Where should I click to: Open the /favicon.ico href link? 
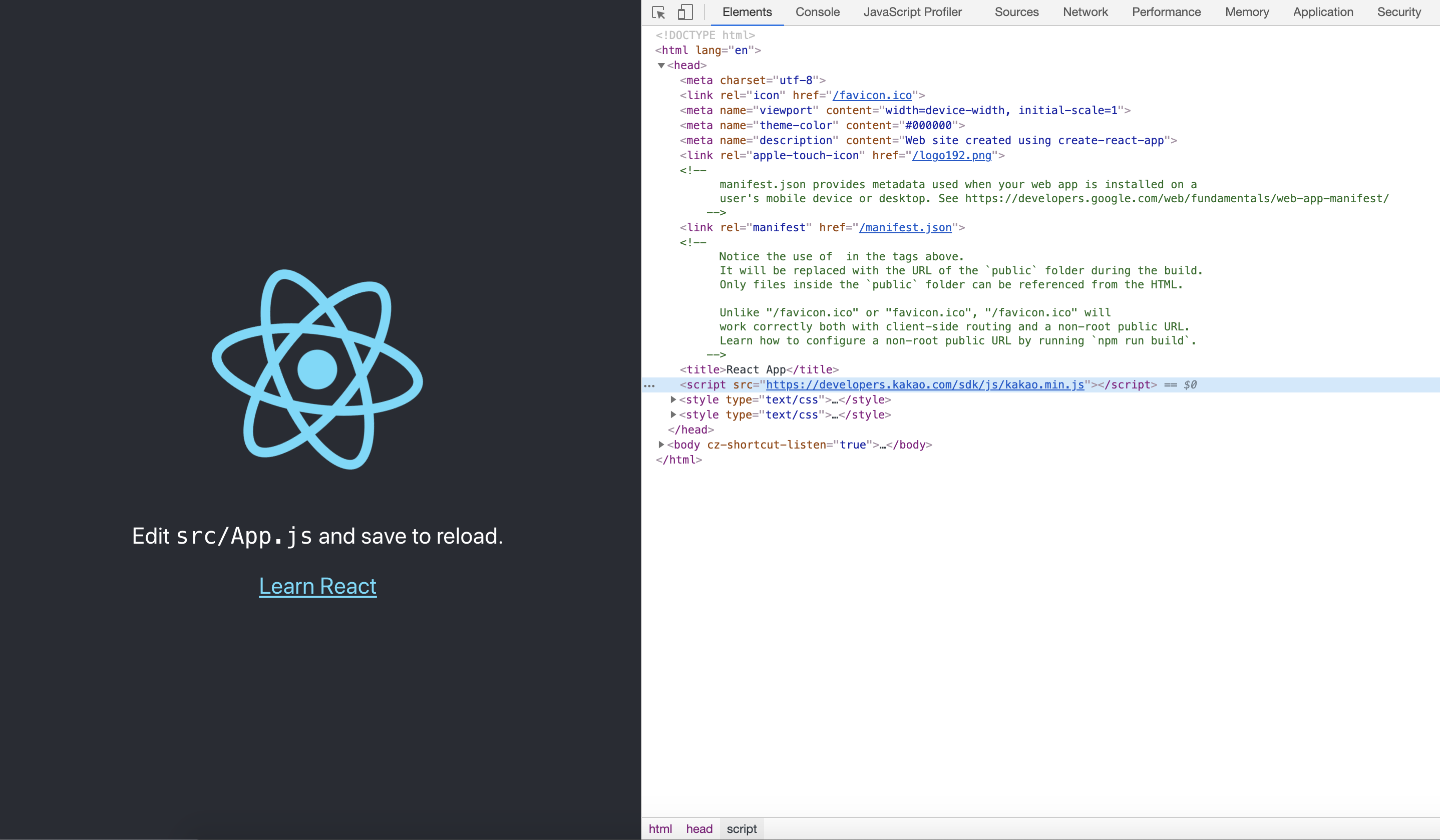pos(872,96)
